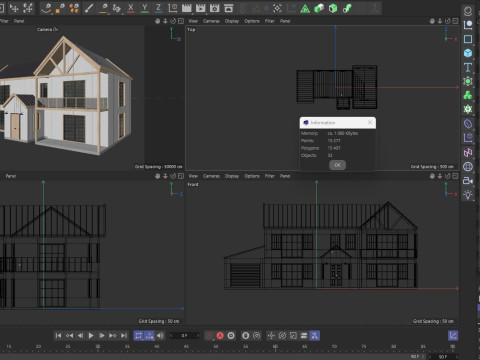Screen dimensions: 480x360
Task: Maximize the perspective viewport toggle icon
Action: pos(181,21)
